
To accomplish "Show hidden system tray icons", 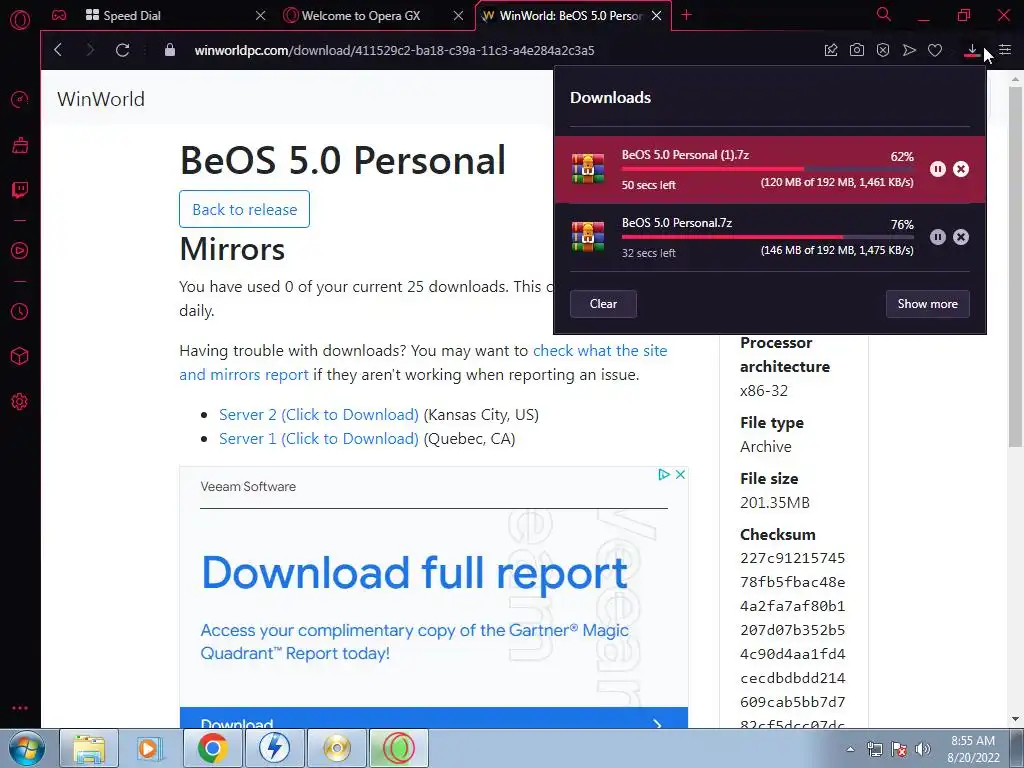I will pyautogui.click(x=850, y=749).
